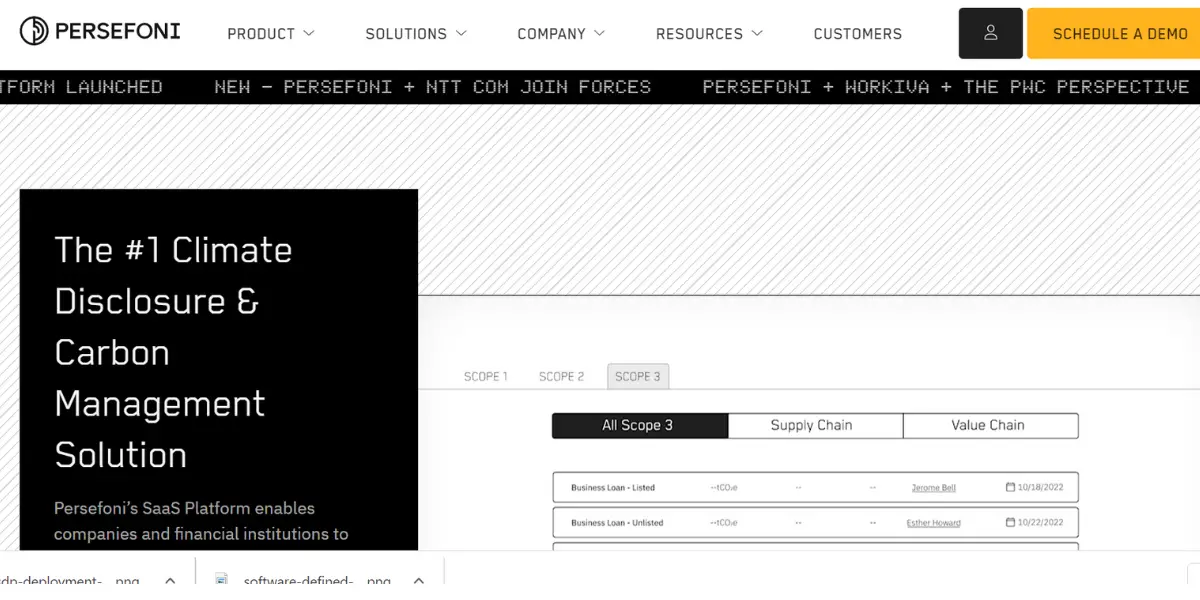Click the 10/18/2022 date
The height and width of the screenshot is (600, 1200).
(x=1040, y=488)
